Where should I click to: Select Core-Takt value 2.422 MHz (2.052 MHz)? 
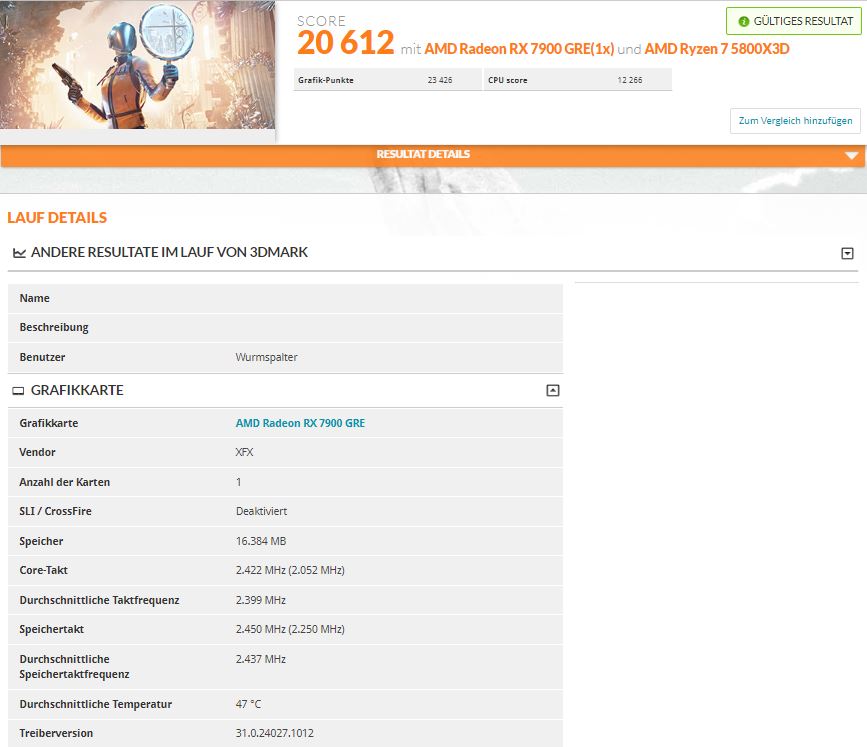click(x=290, y=570)
